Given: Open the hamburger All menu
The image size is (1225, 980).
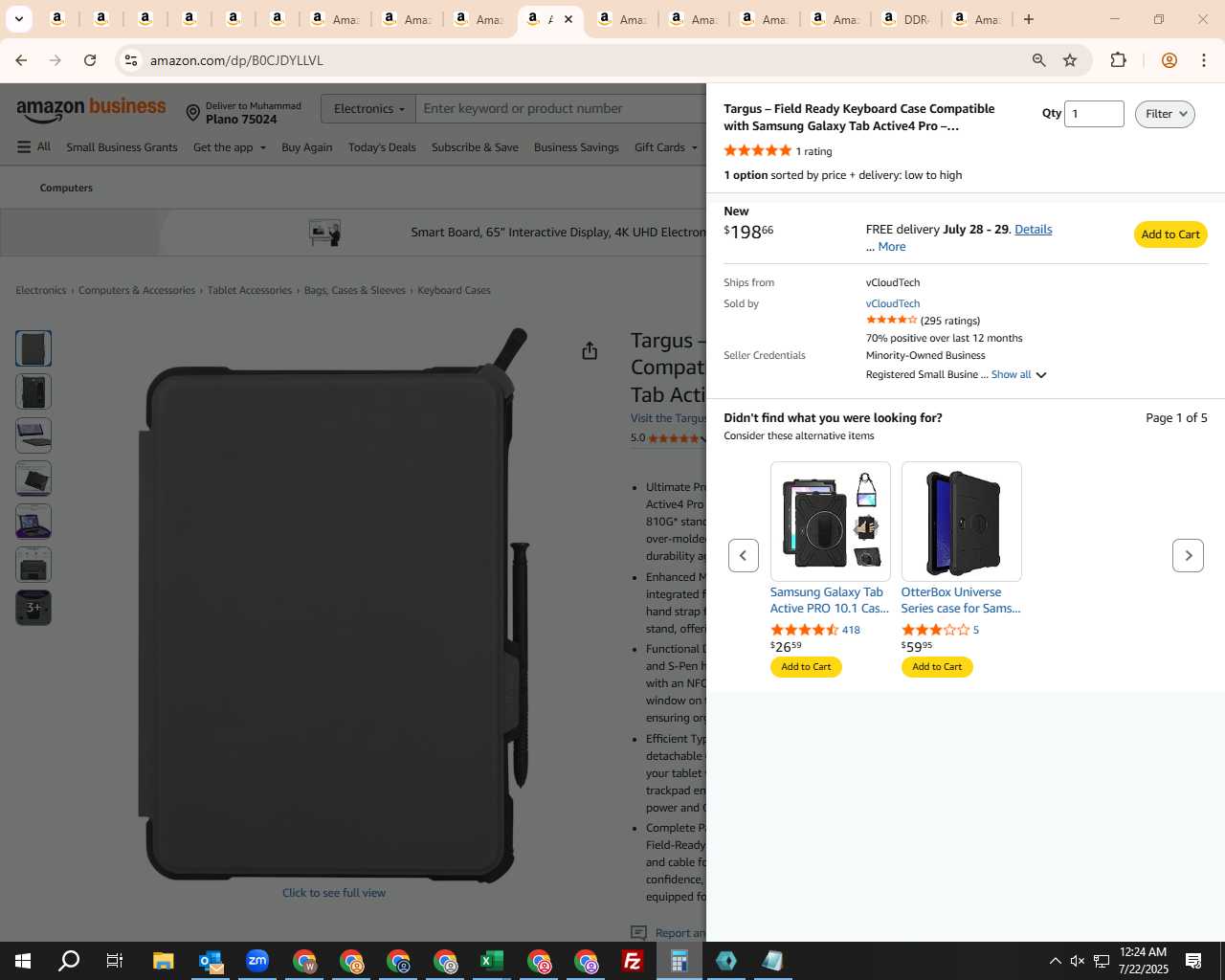Looking at the screenshot, I should click(x=33, y=147).
